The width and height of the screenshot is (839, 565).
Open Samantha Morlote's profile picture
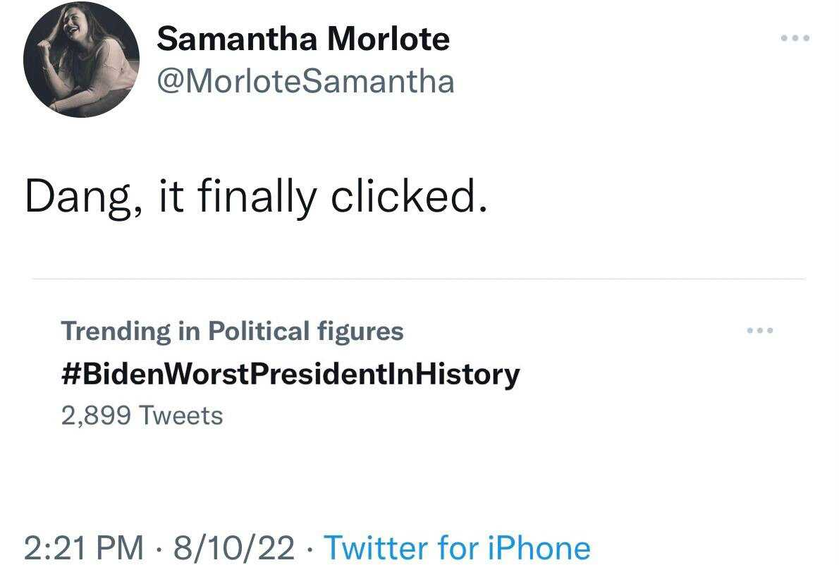81,59
